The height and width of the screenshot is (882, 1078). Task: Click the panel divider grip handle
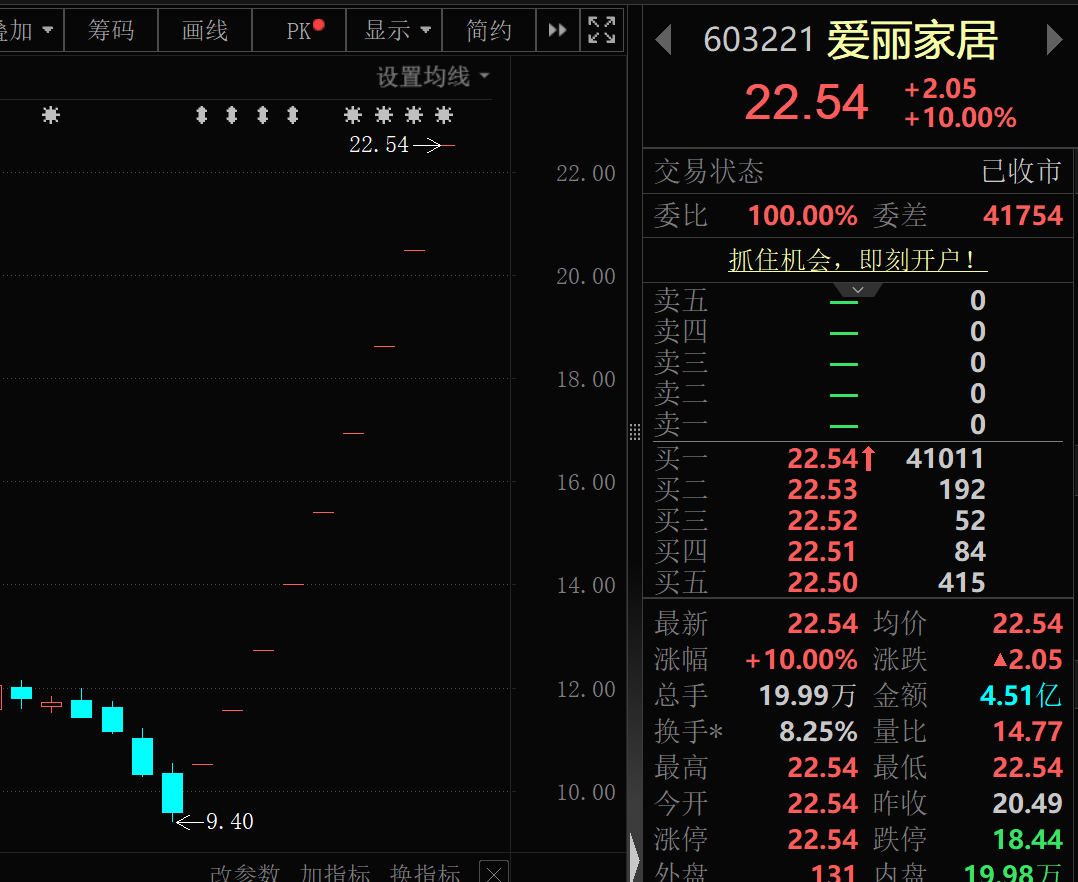635,432
